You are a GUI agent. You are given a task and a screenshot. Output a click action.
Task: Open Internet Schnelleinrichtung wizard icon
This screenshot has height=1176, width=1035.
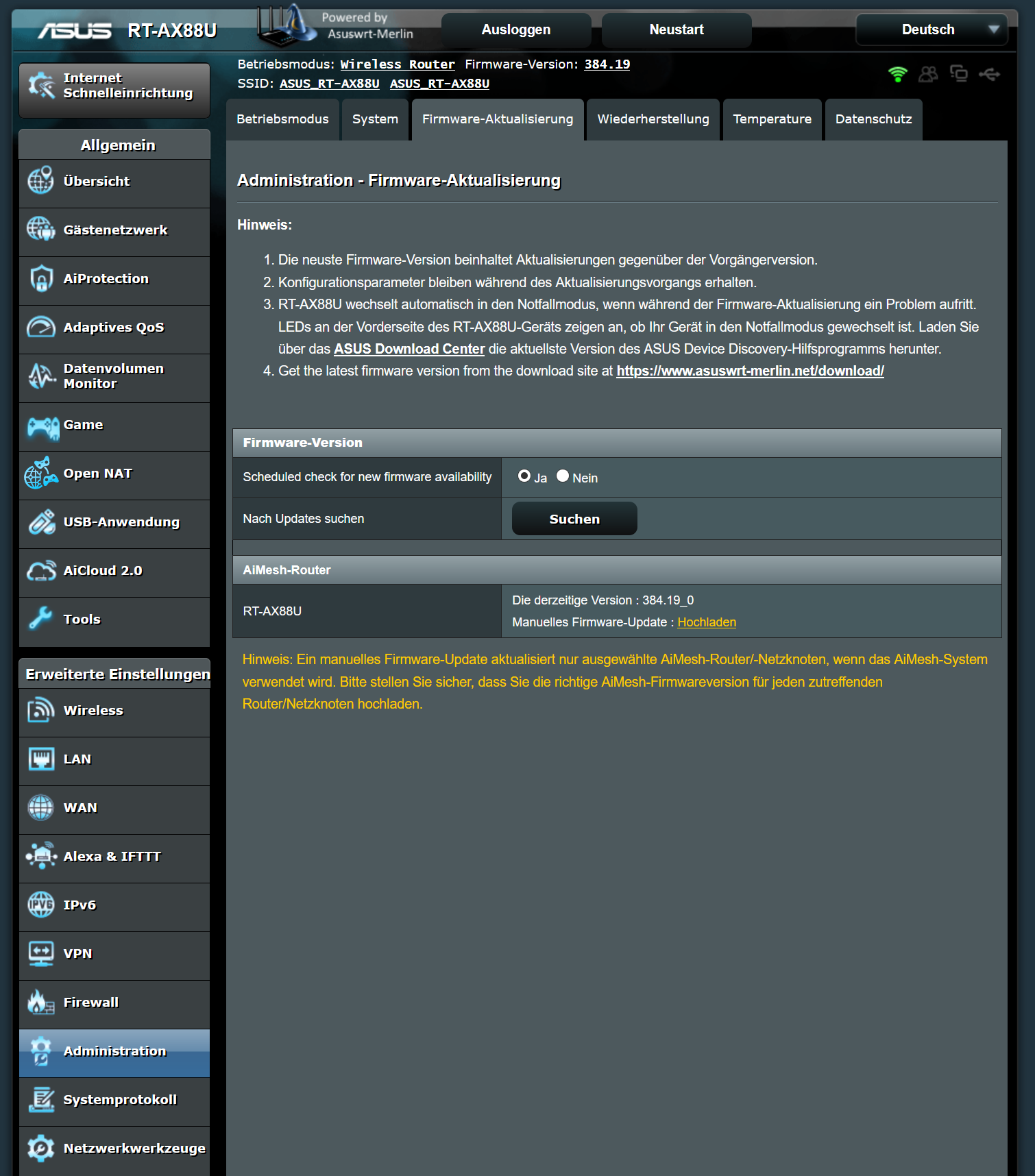[41, 86]
